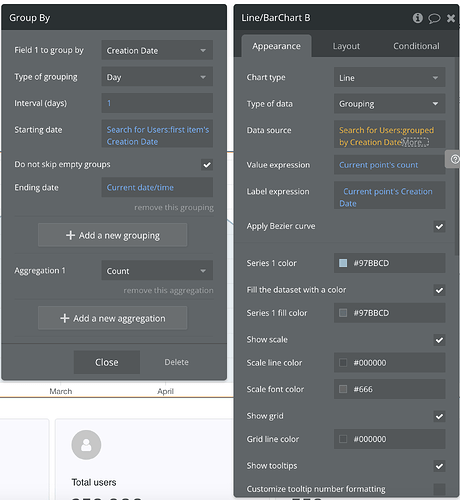Edit the Data source expression field

(x=389, y=134)
